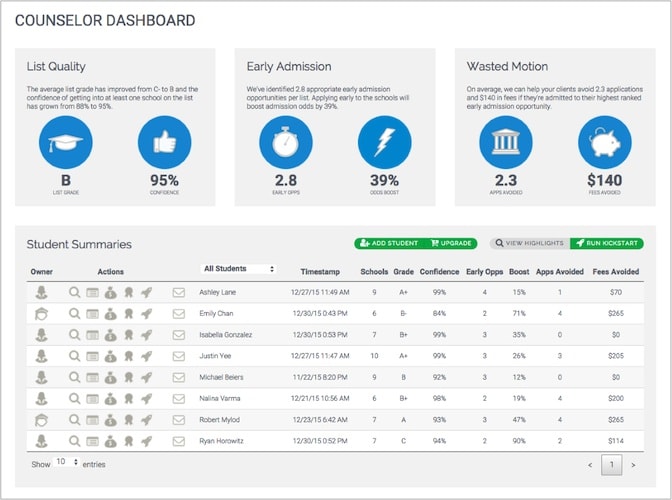Click the rocket kickstart icon for Michael Beiers
The height and width of the screenshot is (500, 672).
tap(147, 377)
